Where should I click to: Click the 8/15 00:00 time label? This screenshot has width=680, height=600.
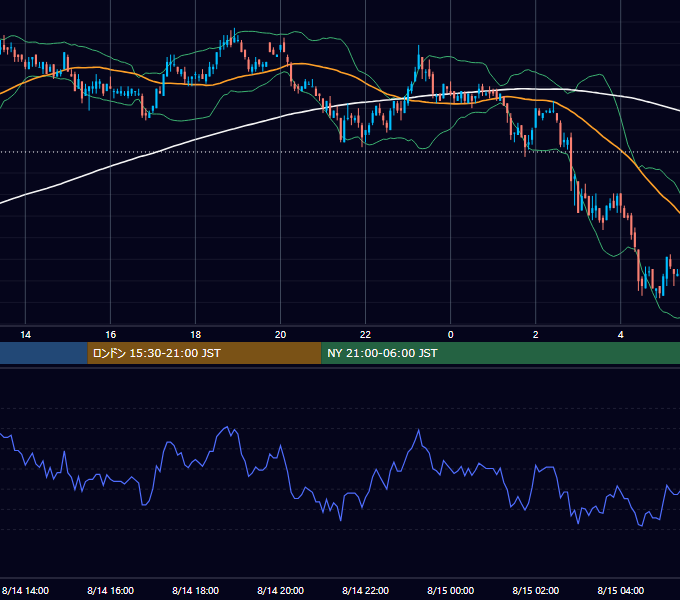(451, 590)
